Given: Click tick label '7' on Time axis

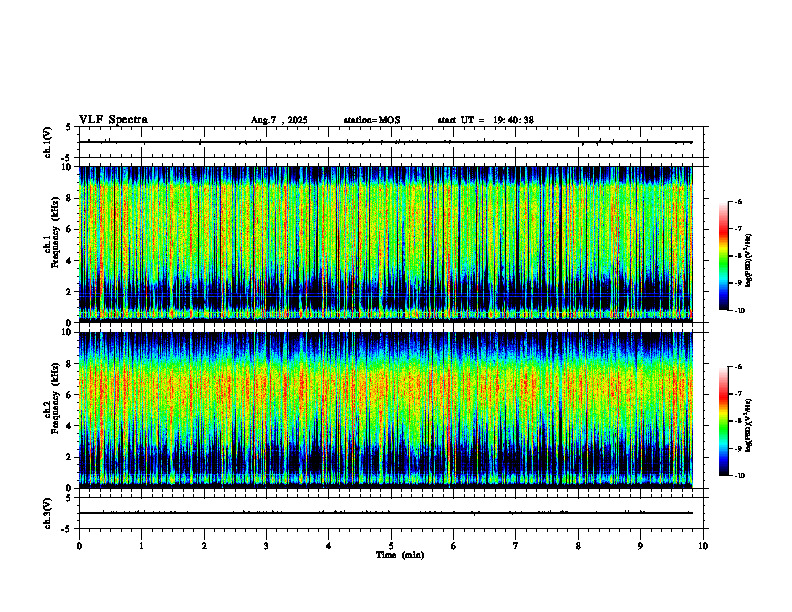Looking at the screenshot, I should (516, 546).
